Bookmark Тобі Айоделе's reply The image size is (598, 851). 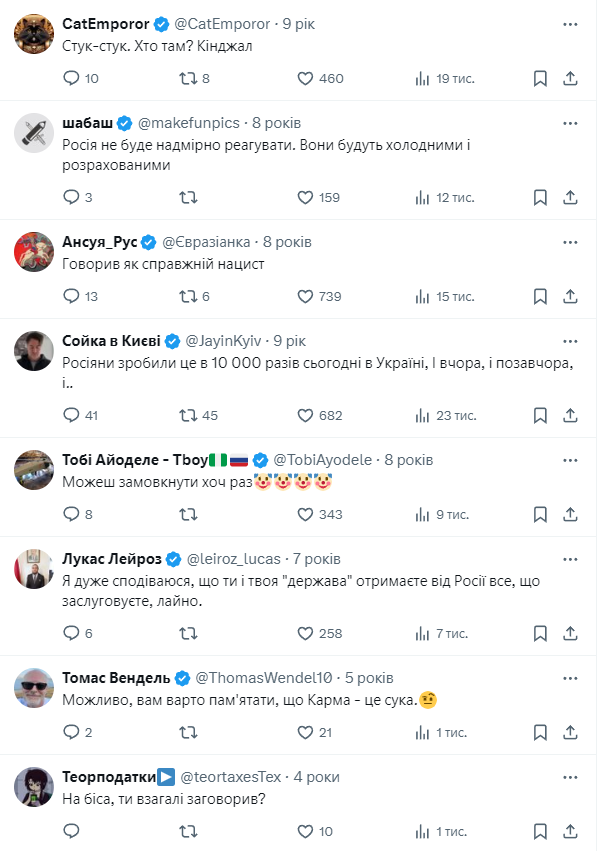540,513
